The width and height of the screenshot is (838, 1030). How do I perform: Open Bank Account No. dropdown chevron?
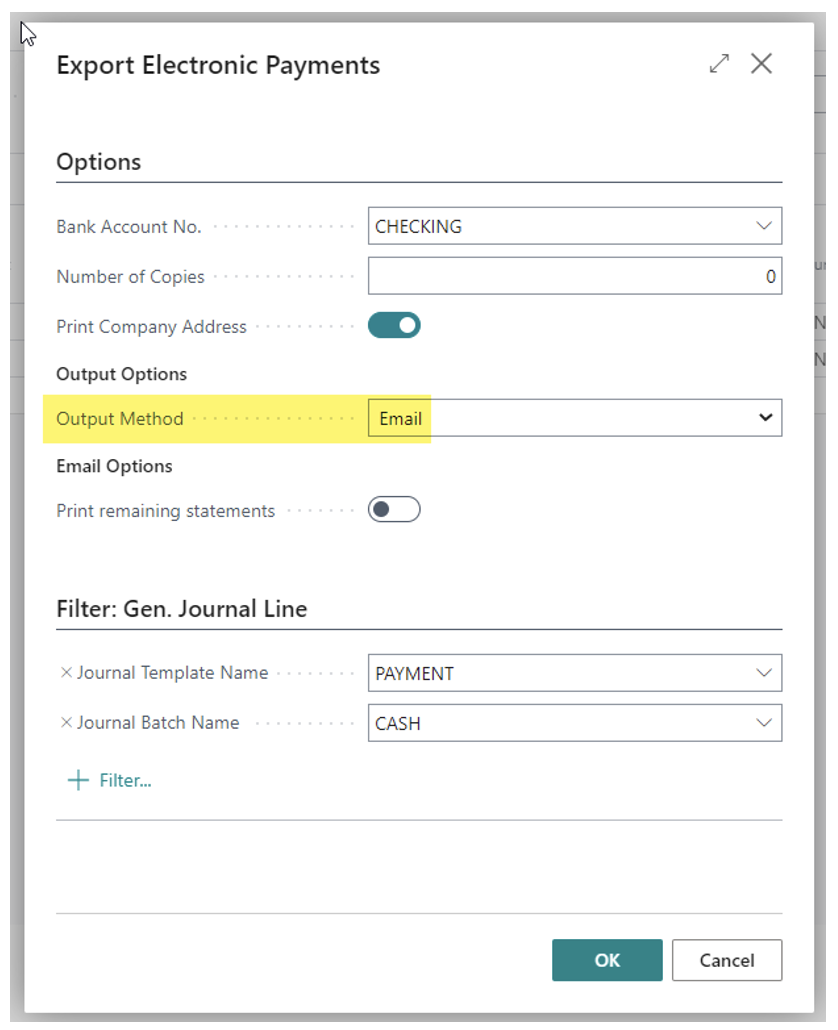click(764, 226)
